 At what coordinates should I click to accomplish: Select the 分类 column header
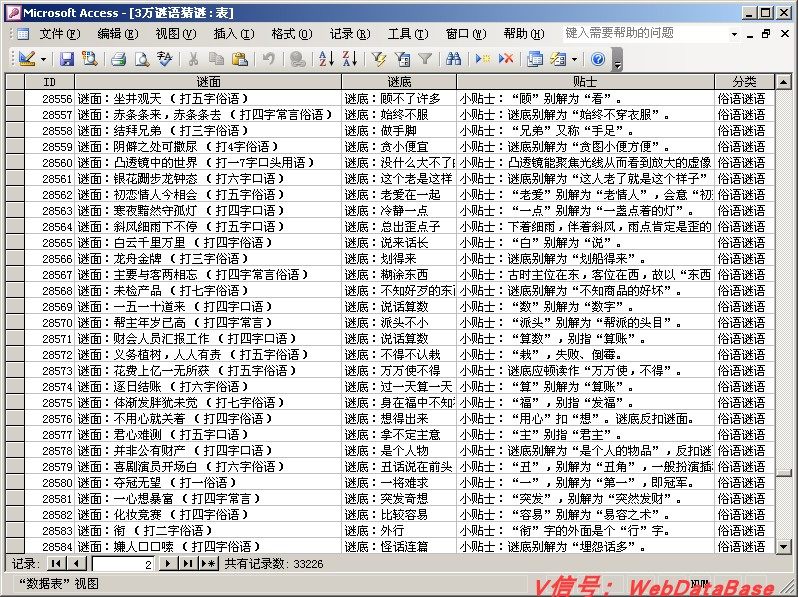click(745, 81)
